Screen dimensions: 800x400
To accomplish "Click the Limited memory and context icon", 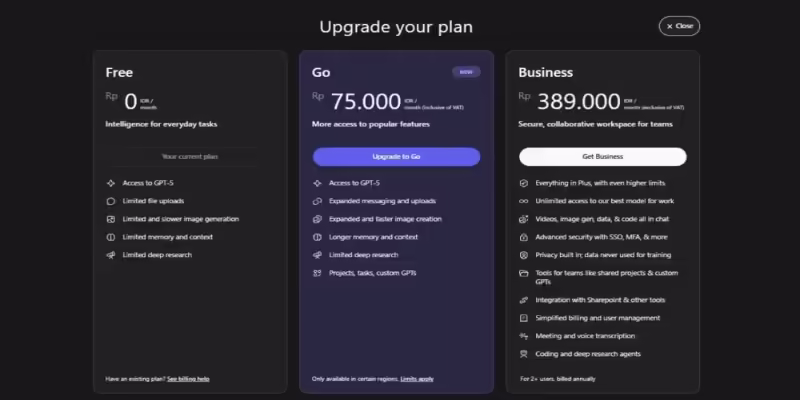I will pyautogui.click(x=111, y=237).
